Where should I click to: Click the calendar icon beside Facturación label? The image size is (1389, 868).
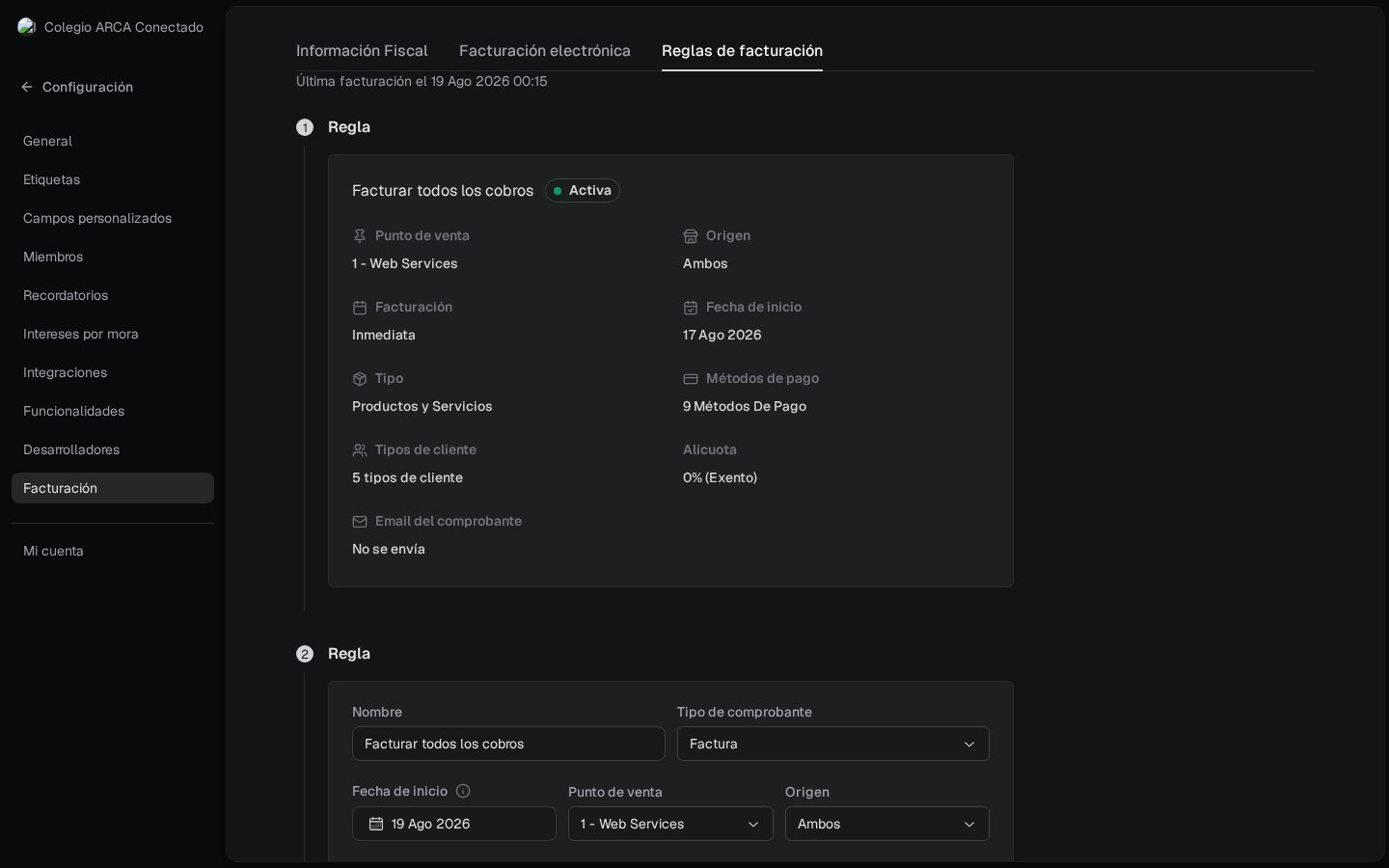[360, 308]
